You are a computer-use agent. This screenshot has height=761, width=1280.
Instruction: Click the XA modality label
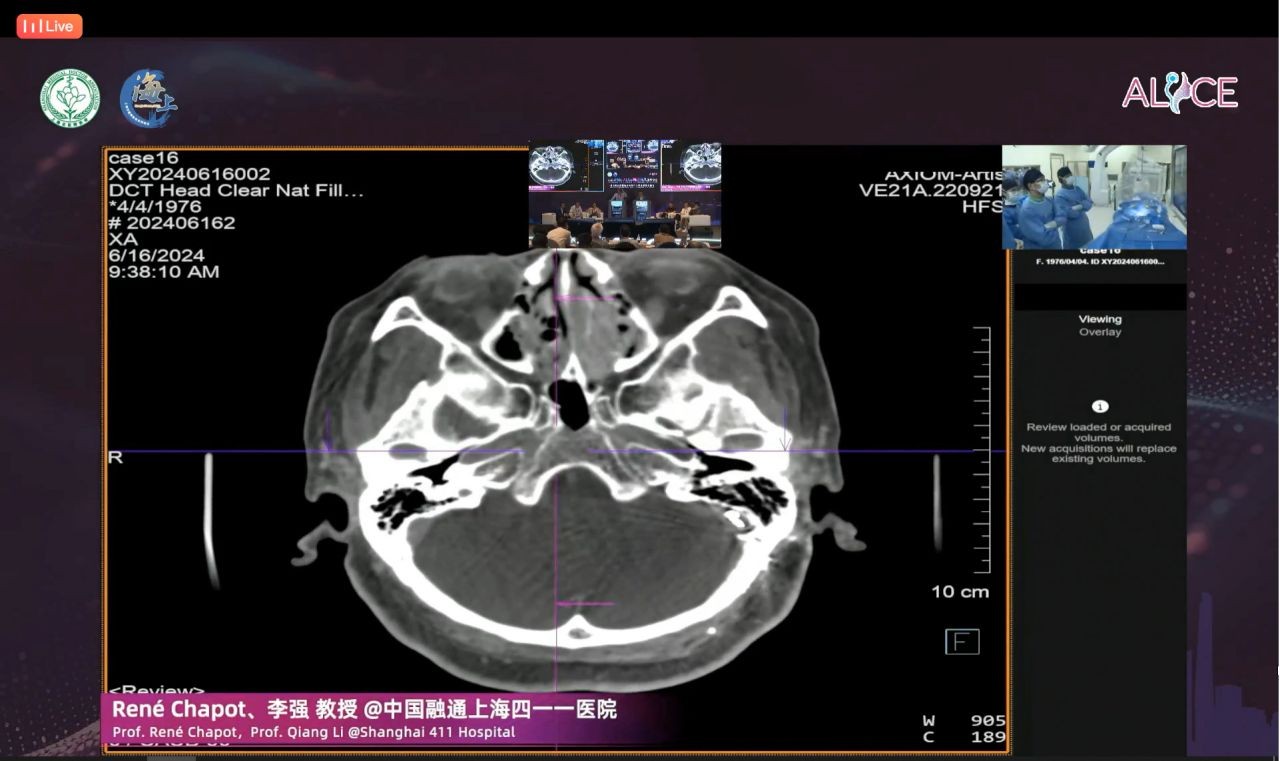pos(123,239)
